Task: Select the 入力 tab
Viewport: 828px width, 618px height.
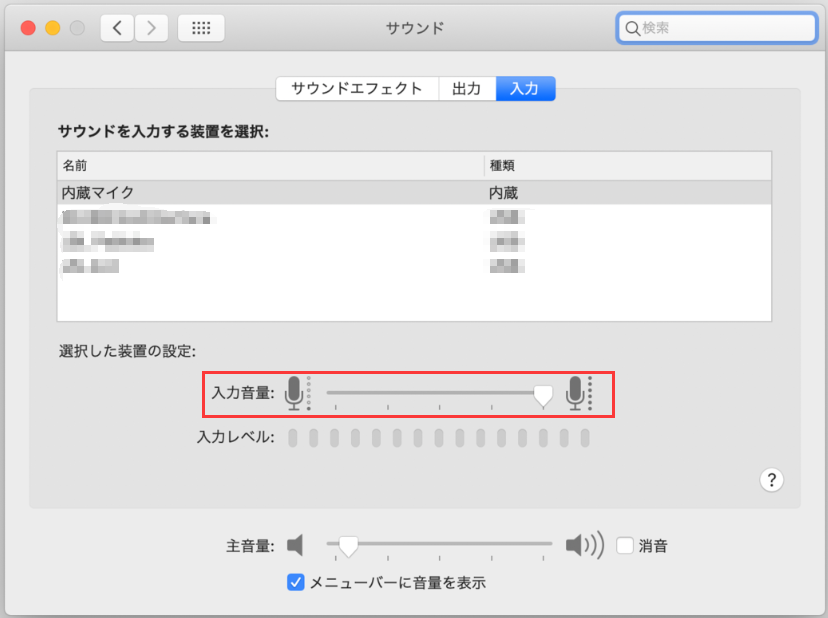Action: click(525, 89)
